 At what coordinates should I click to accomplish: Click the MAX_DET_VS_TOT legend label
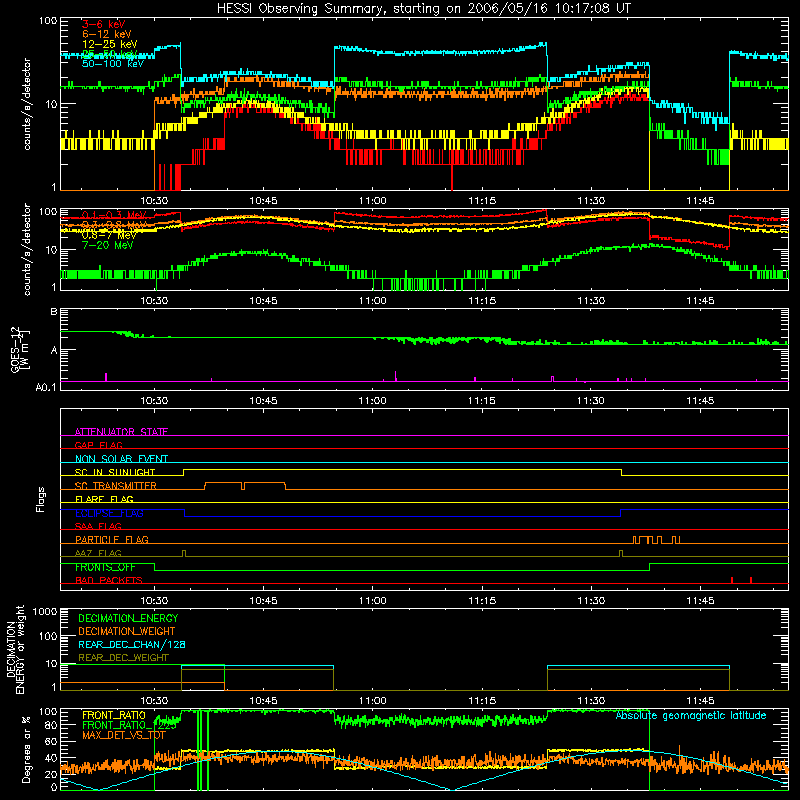[124, 735]
